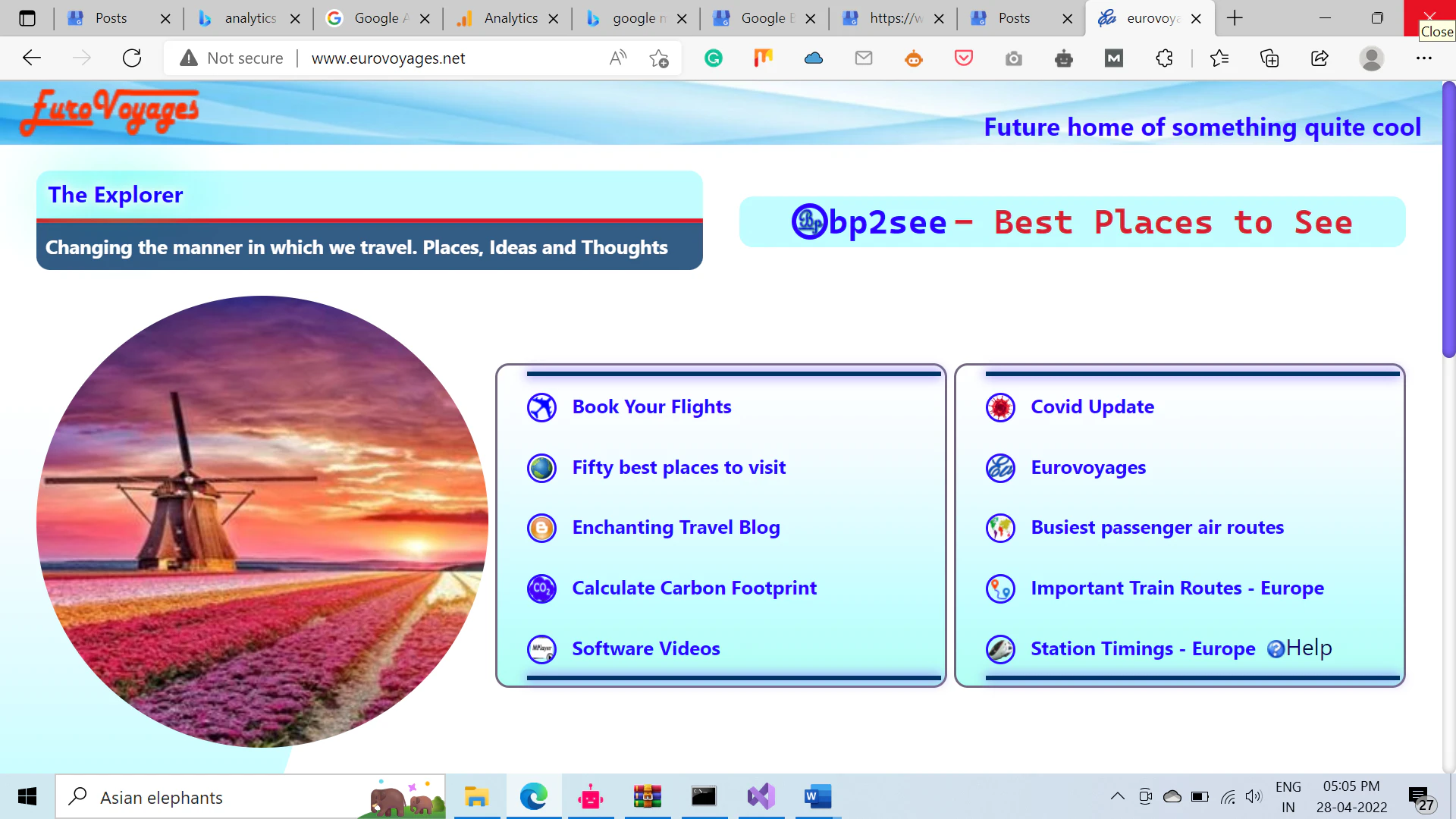
Task: Click the CO2 Carbon Footprint icon
Action: click(x=541, y=588)
